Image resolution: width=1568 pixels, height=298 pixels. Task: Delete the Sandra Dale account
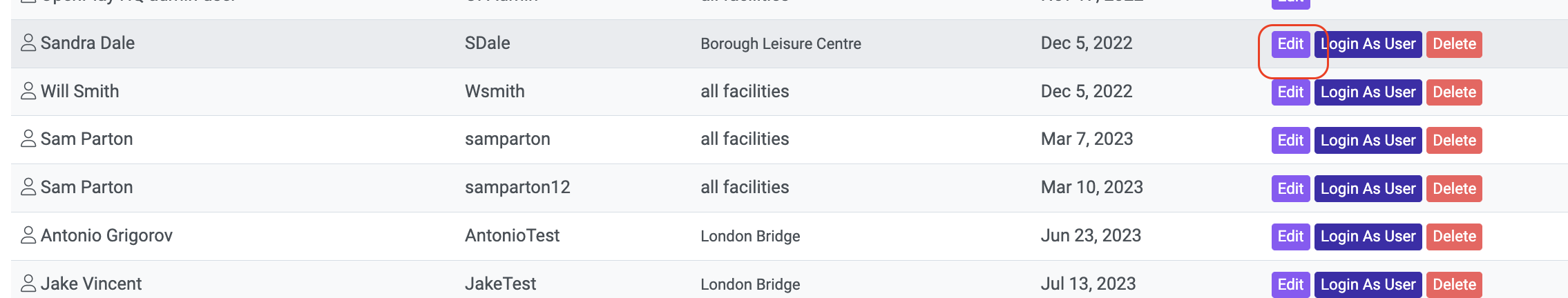tap(1454, 44)
